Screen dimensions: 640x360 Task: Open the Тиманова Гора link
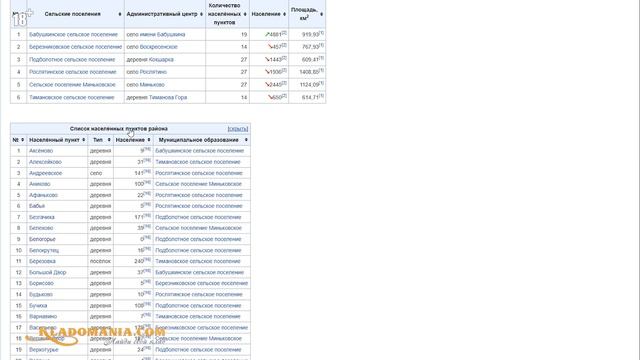tap(168, 98)
